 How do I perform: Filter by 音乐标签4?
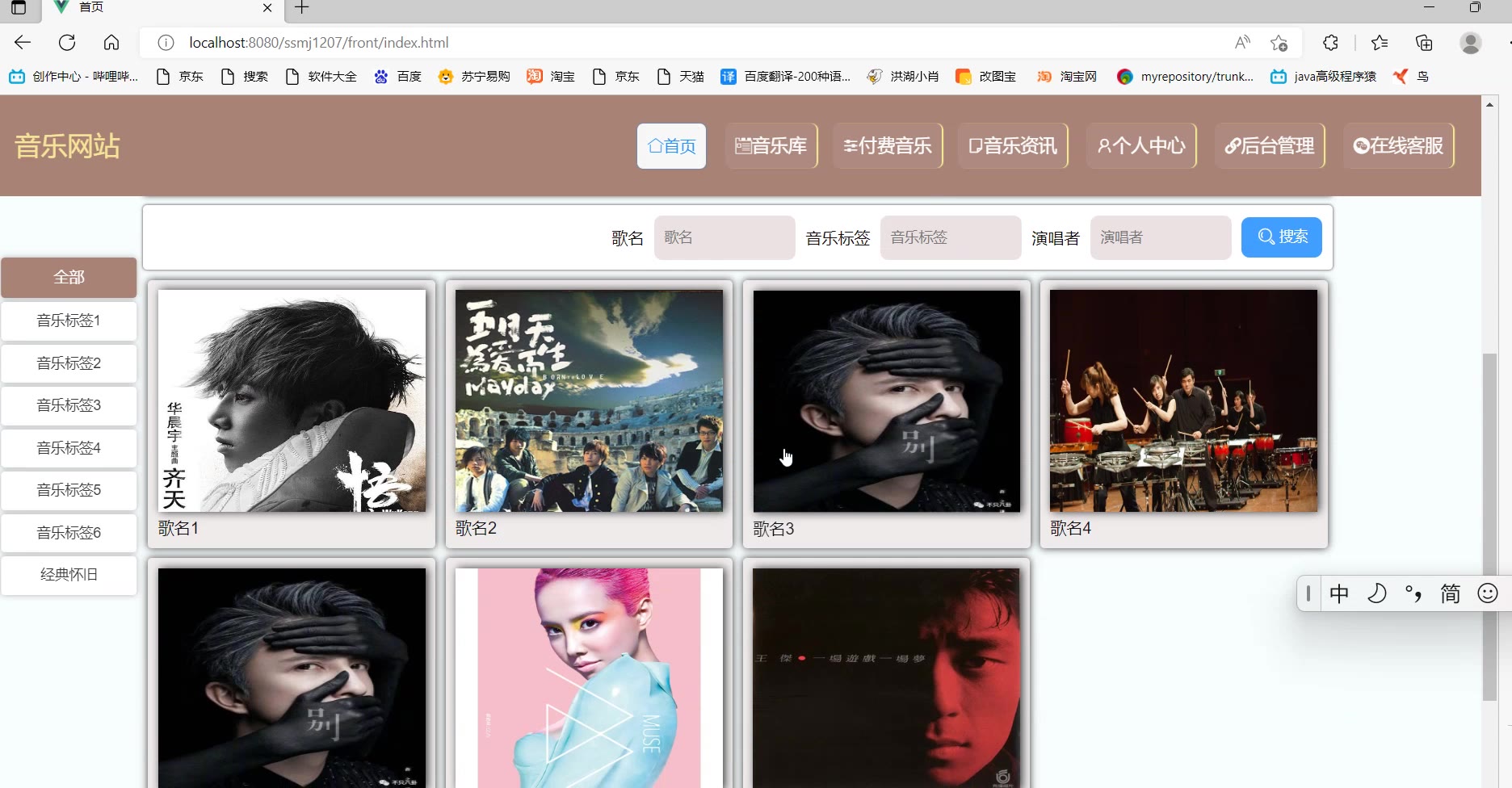(69, 448)
